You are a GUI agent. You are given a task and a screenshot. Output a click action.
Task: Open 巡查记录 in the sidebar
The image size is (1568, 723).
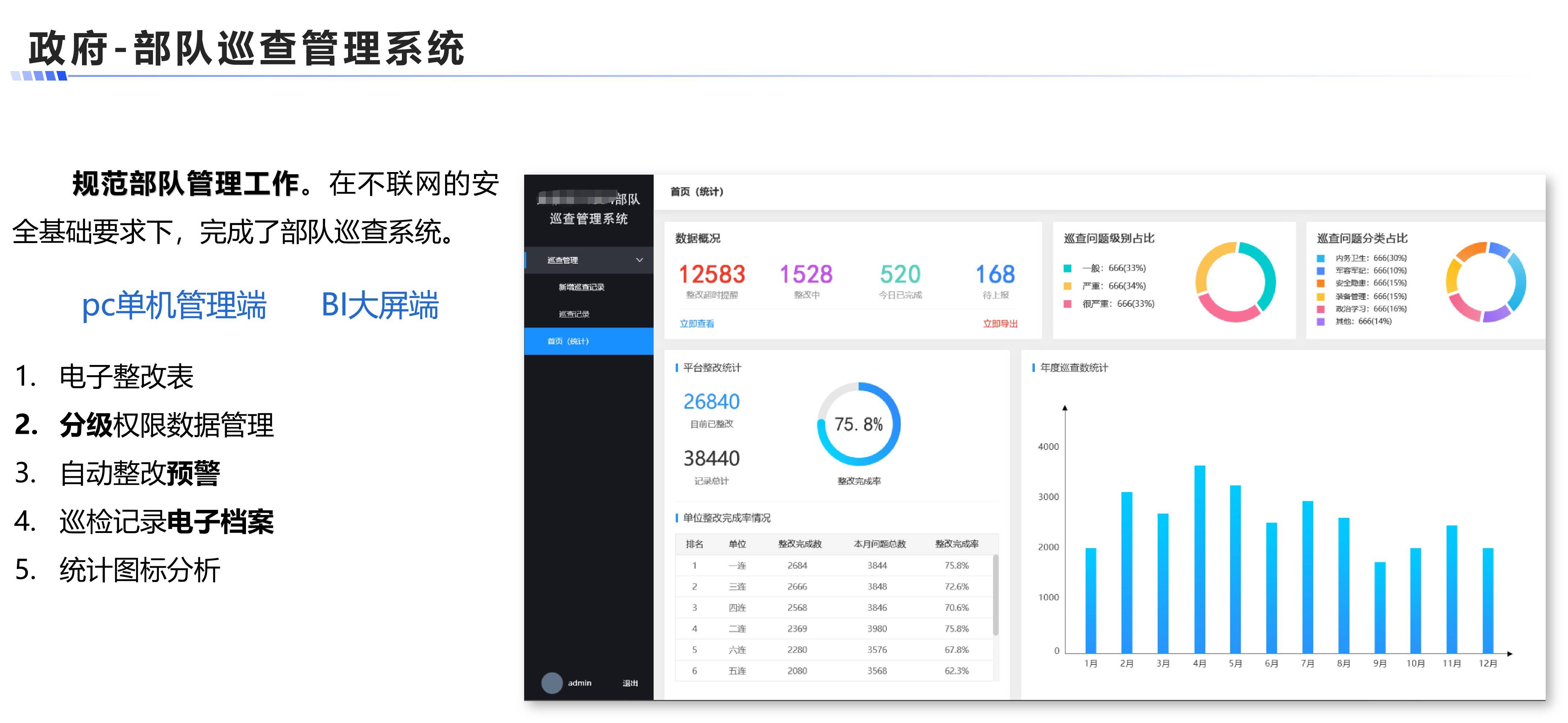point(574,314)
